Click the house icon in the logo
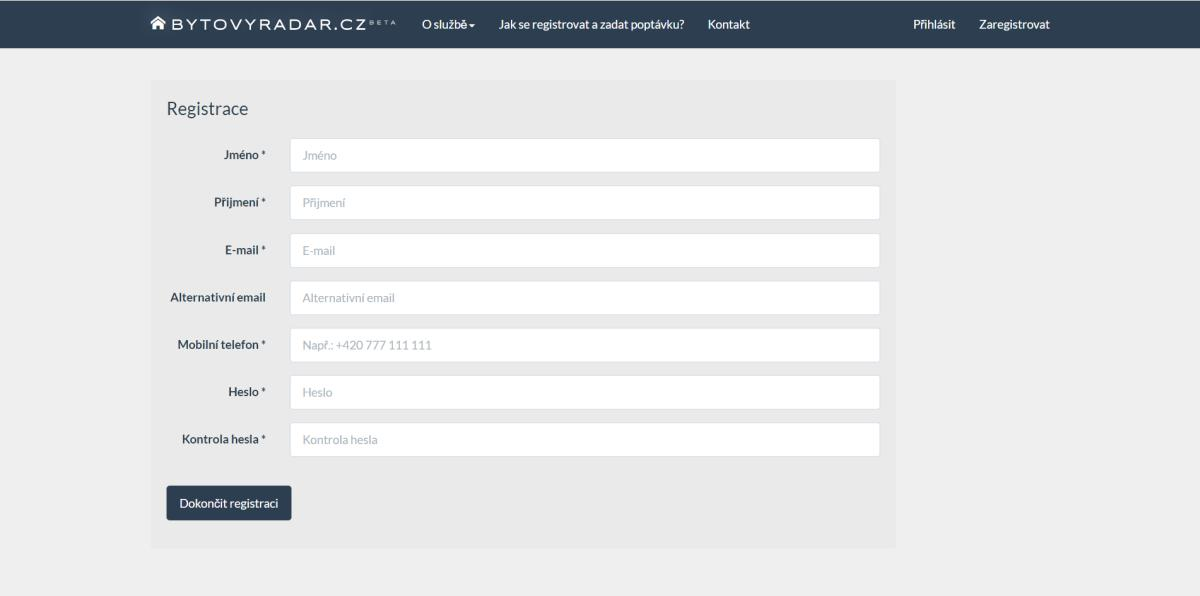1200x596 pixels. click(x=157, y=24)
